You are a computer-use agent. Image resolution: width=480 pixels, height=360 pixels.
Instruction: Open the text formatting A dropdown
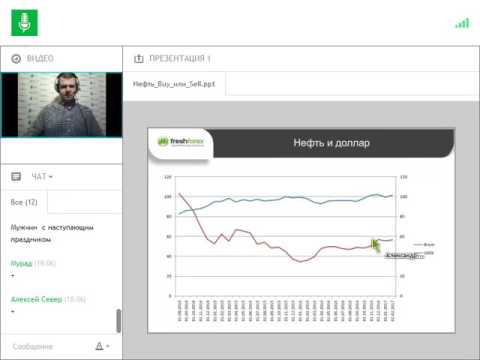102,346
